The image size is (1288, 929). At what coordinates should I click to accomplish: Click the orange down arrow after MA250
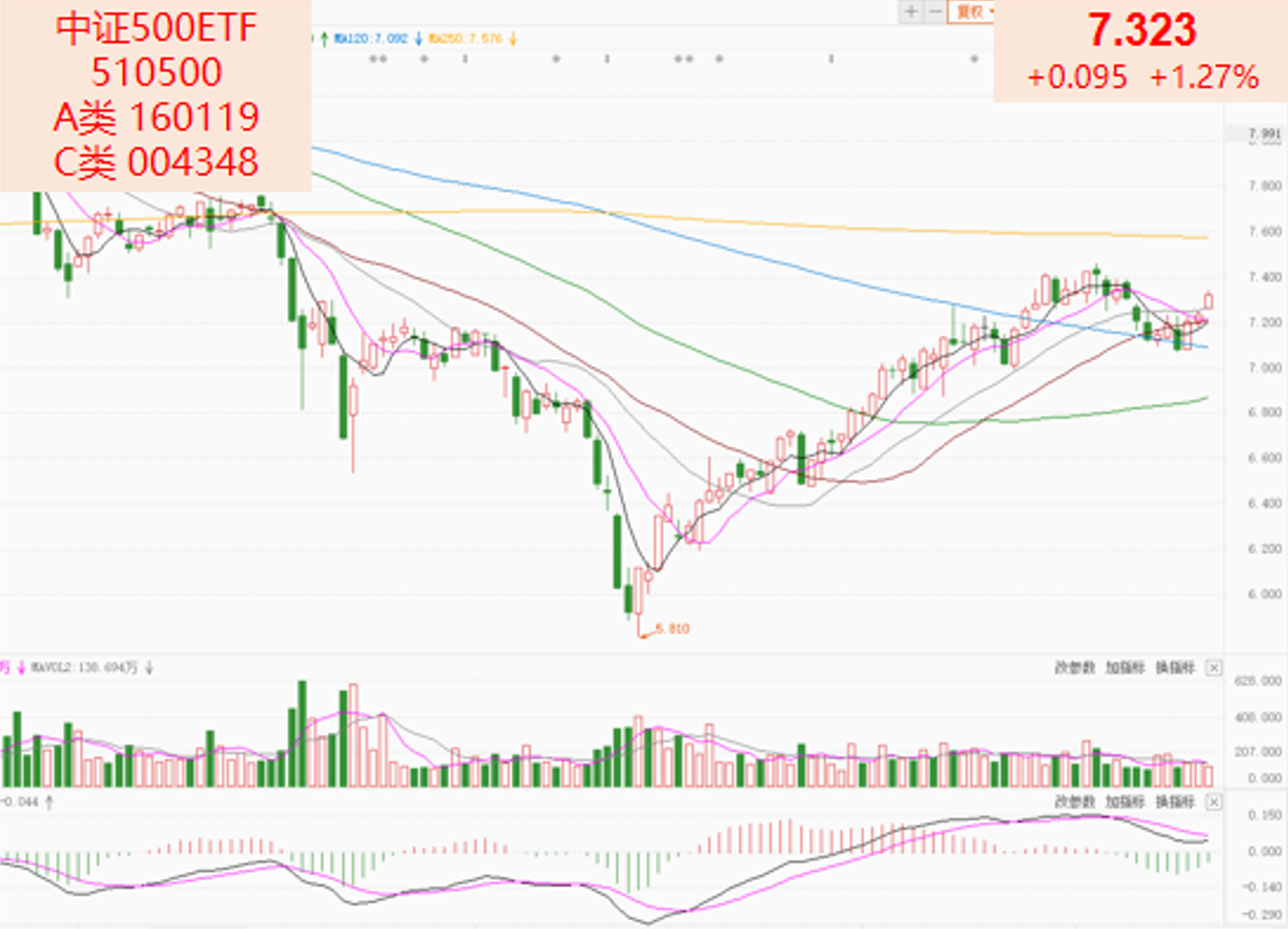coord(513,38)
